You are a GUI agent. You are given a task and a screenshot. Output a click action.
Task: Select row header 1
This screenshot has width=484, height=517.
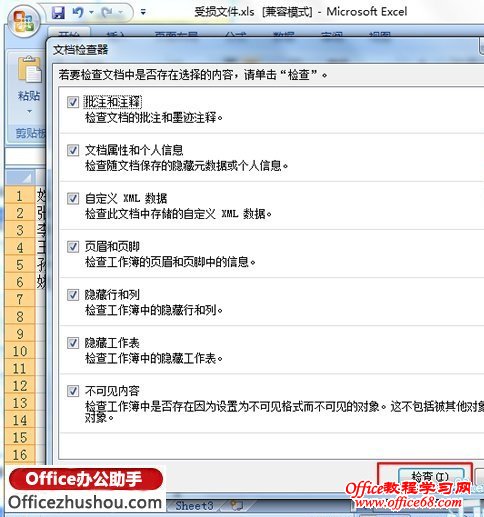(x=20, y=196)
